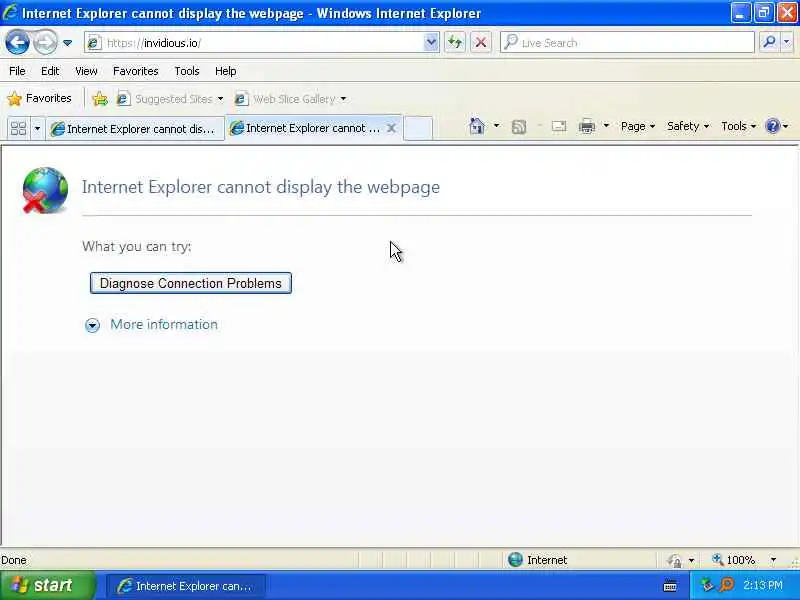Open the Tools menu in the menu bar
This screenshot has width=800, height=600.
(x=187, y=71)
